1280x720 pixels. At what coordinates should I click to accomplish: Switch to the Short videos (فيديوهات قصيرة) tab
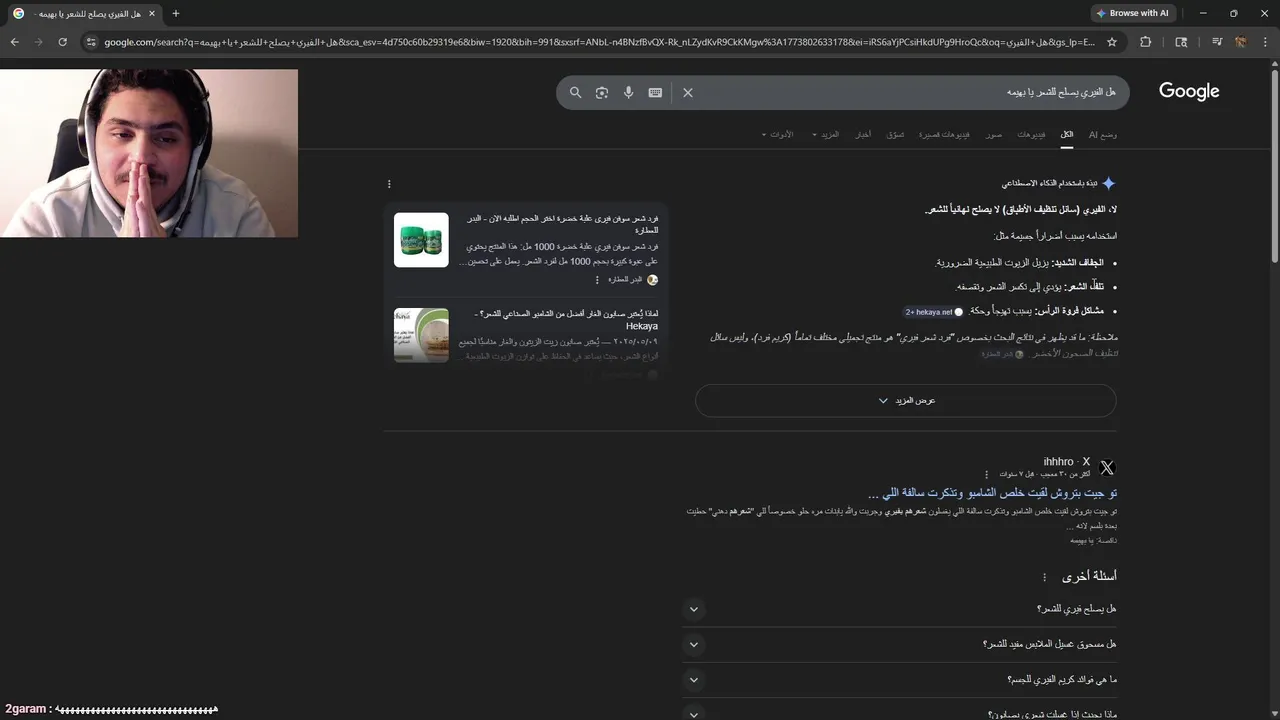click(x=944, y=134)
